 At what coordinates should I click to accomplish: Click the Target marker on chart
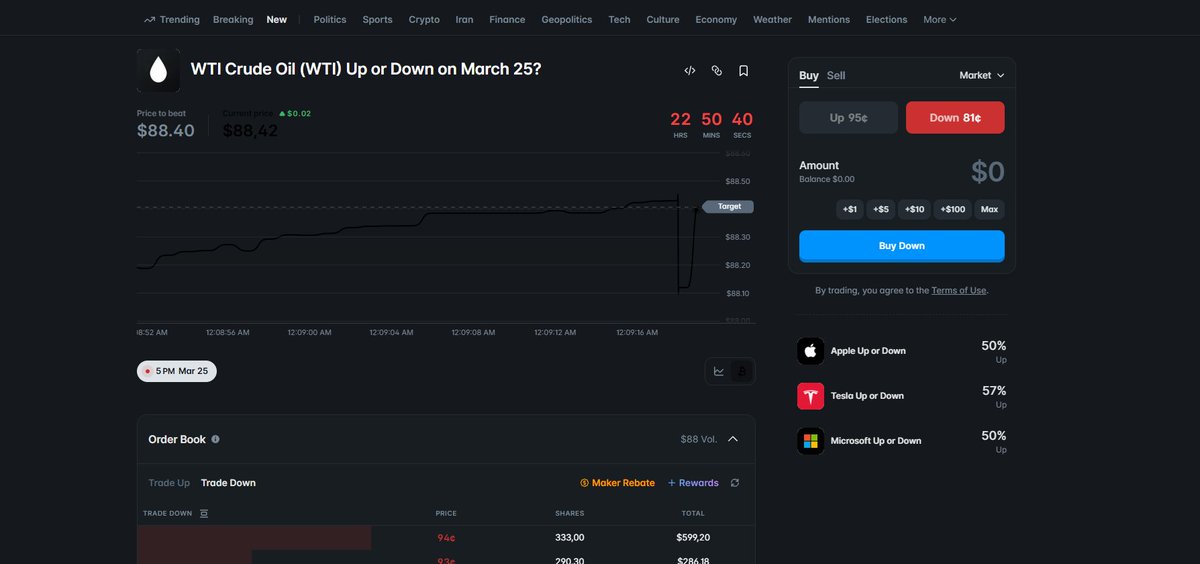(727, 206)
